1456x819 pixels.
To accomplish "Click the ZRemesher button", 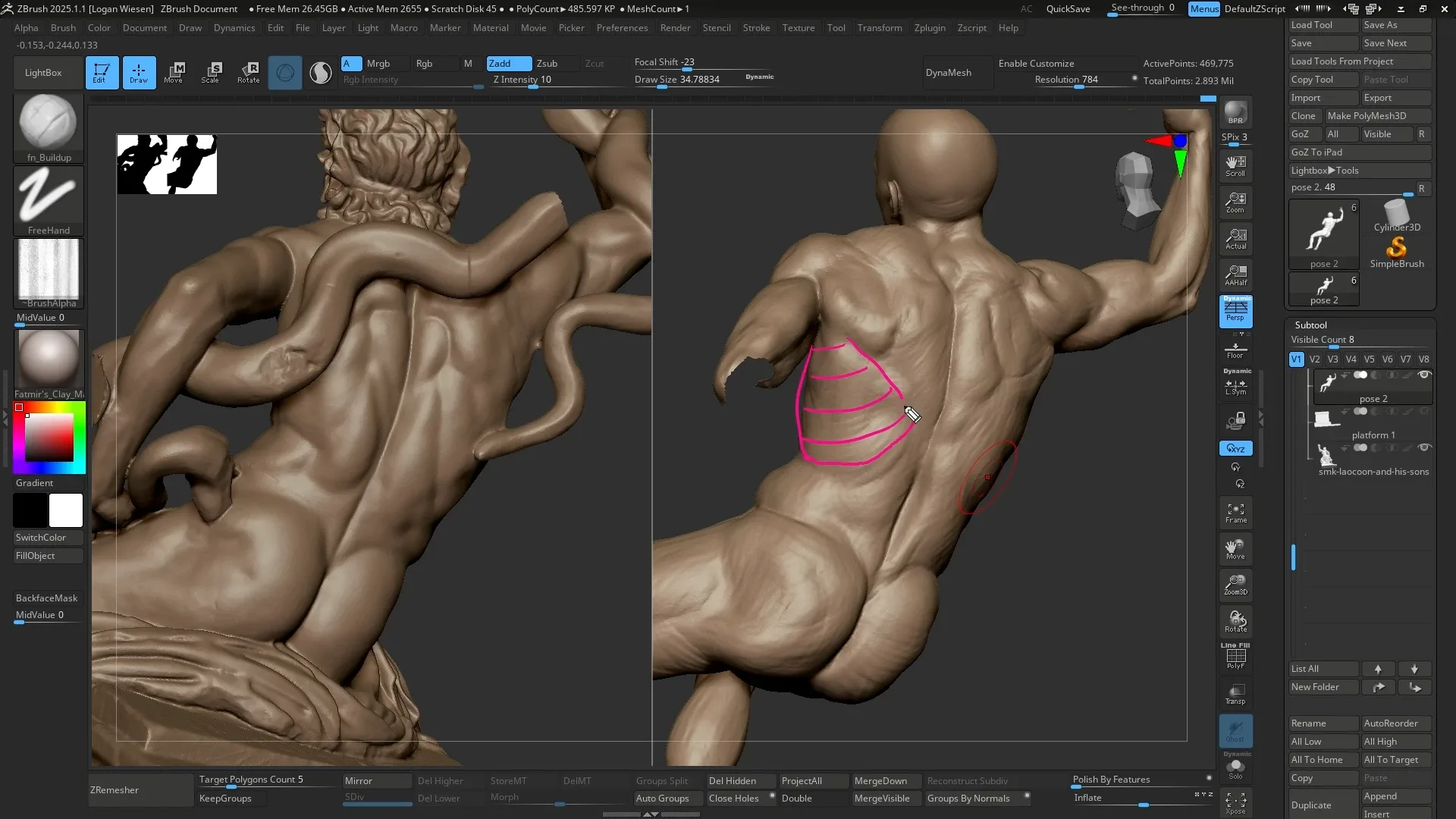I will click(141, 790).
